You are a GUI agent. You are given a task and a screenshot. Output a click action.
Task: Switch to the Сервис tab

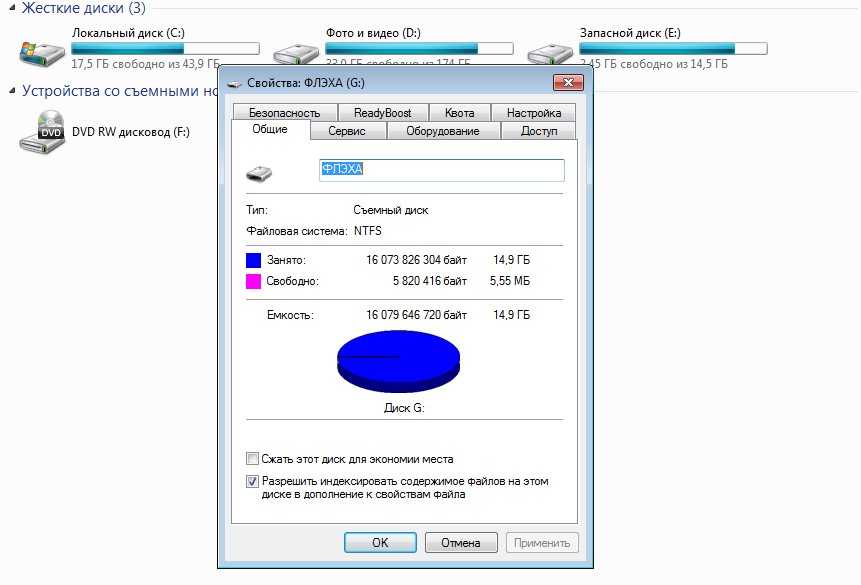tap(346, 131)
